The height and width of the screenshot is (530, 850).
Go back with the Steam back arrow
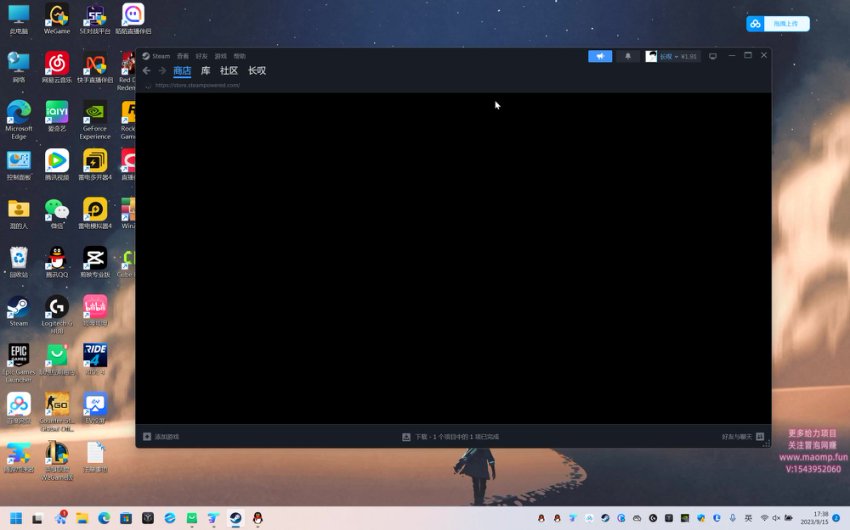(147, 71)
